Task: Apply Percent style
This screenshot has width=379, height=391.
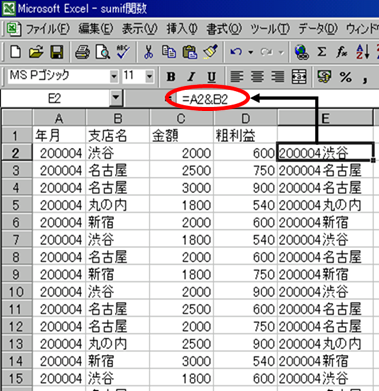Action: (346, 77)
